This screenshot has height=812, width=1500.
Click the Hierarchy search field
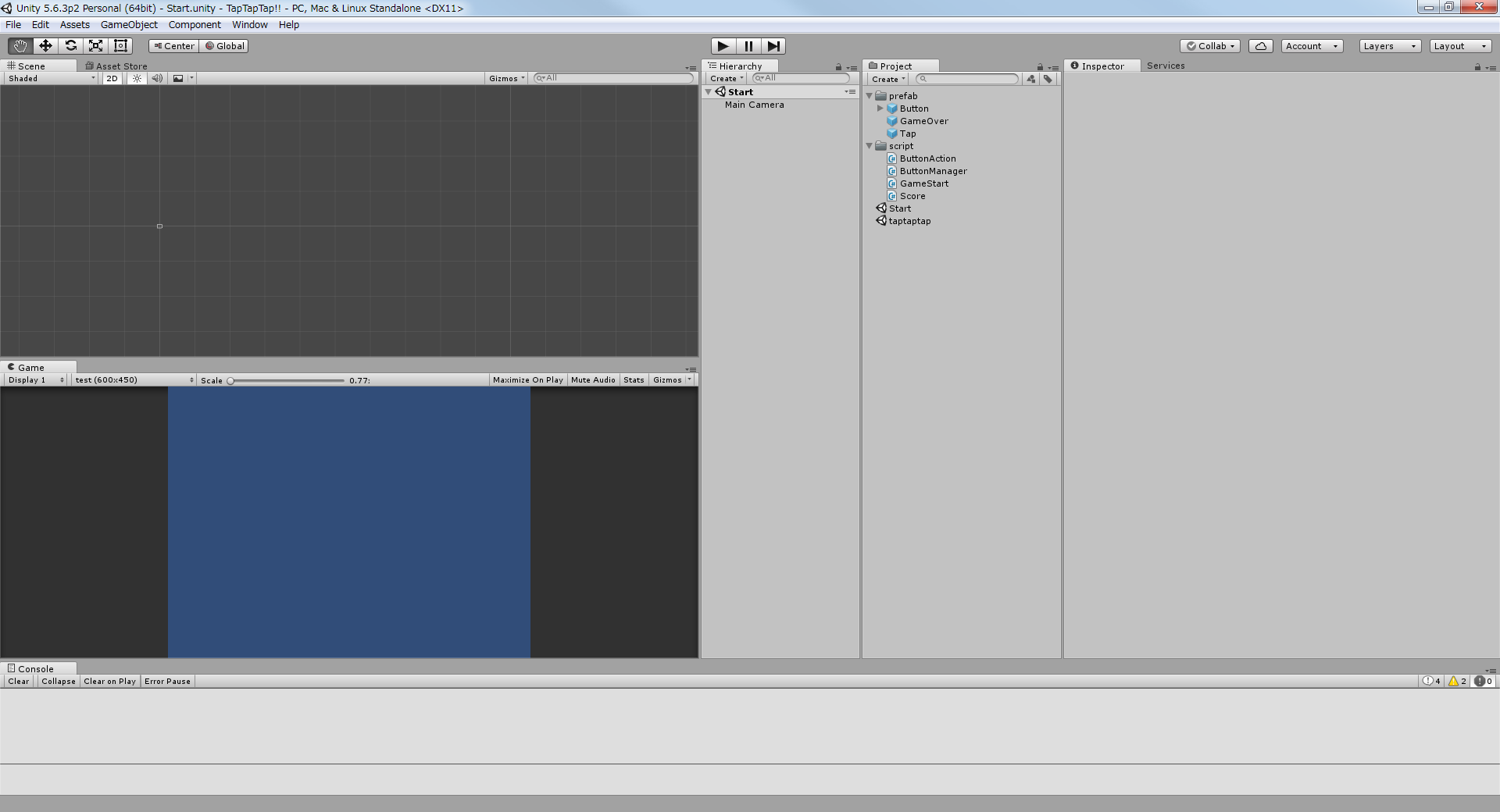coord(801,78)
